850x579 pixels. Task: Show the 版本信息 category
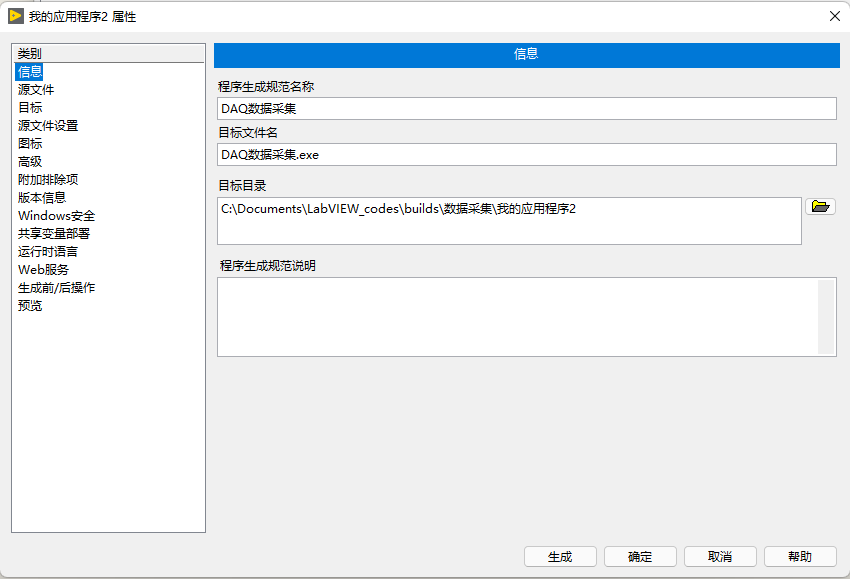[42, 197]
